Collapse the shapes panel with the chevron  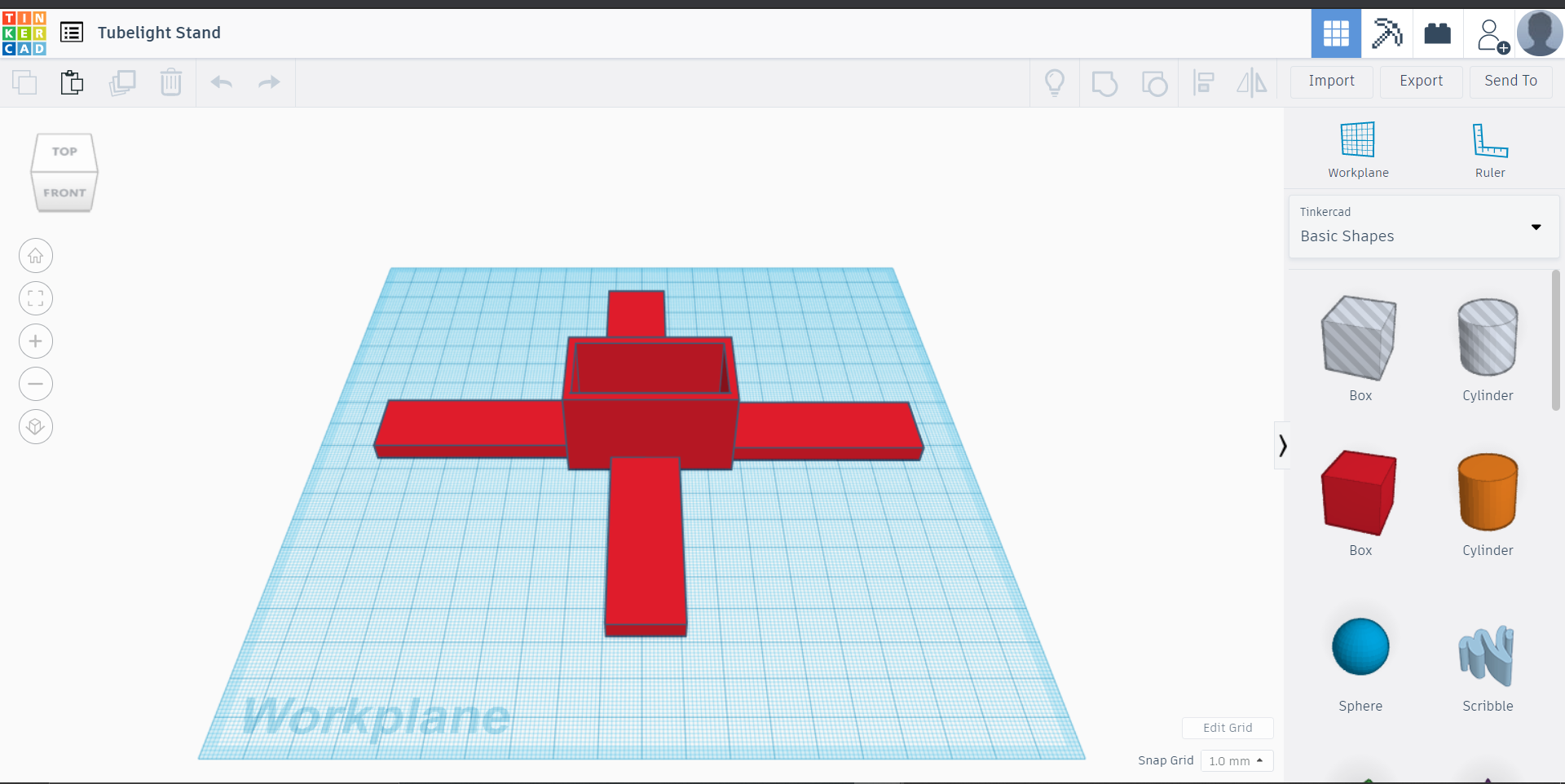tap(1282, 445)
